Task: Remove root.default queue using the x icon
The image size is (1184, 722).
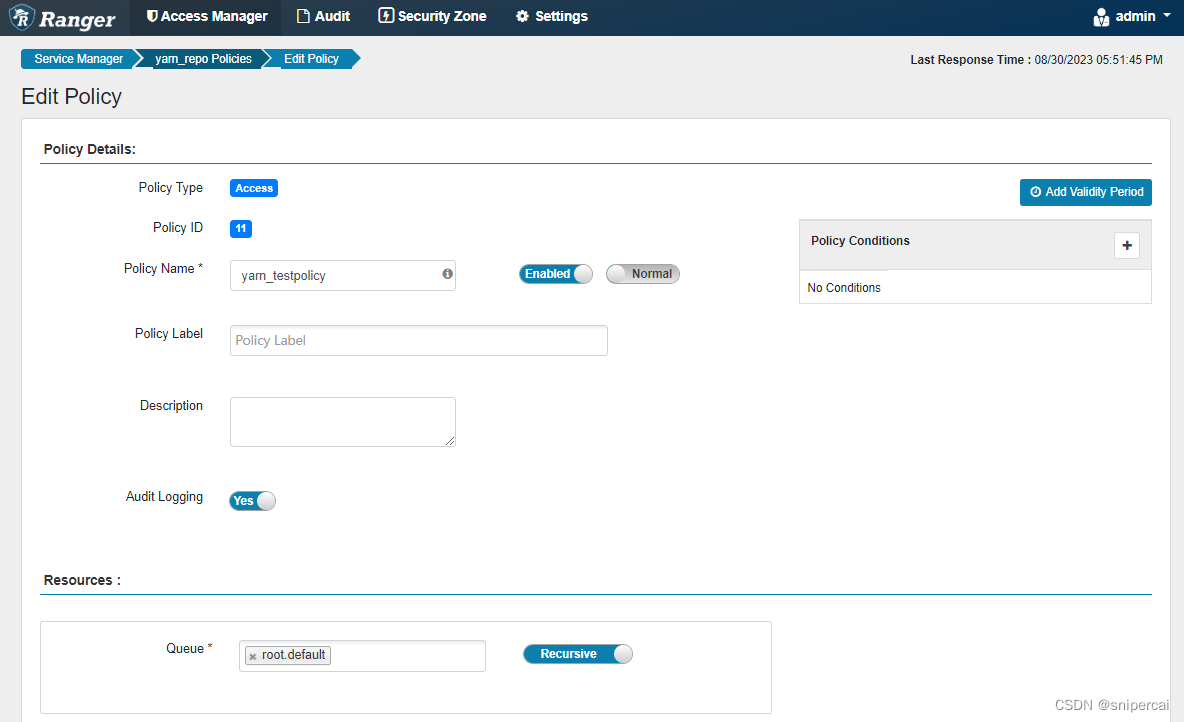Action: pyautogui.click(x=252, y=655)
